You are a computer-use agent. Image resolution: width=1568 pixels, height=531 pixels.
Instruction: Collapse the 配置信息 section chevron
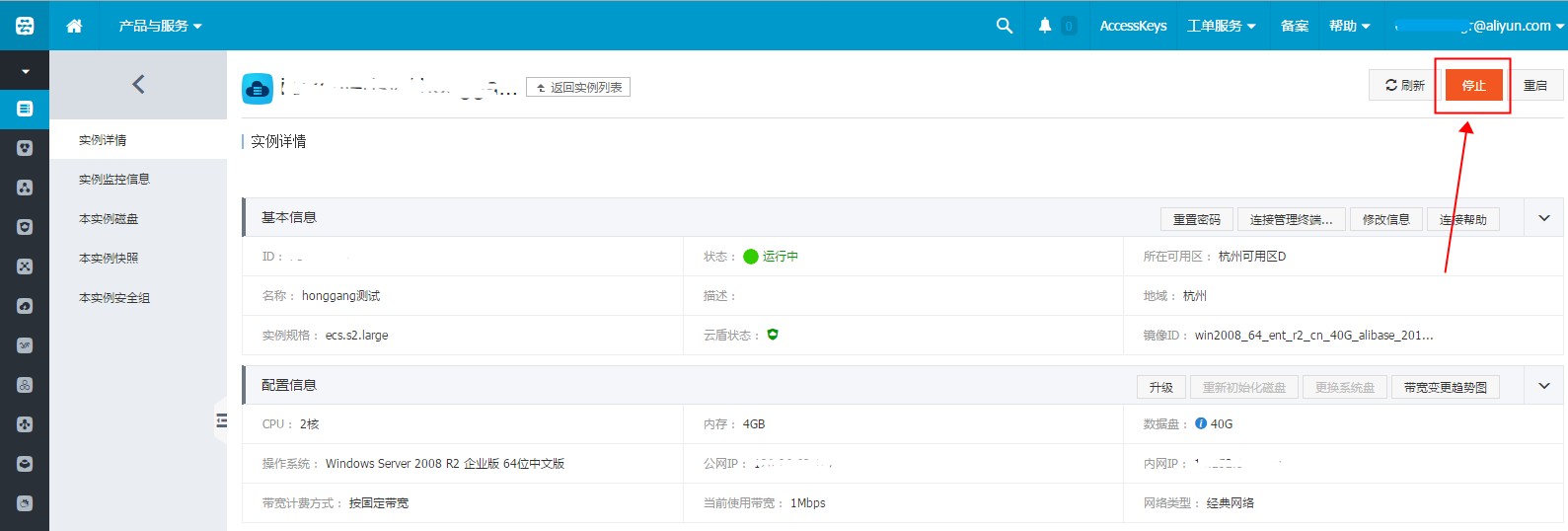click(x=1544, y=386)
